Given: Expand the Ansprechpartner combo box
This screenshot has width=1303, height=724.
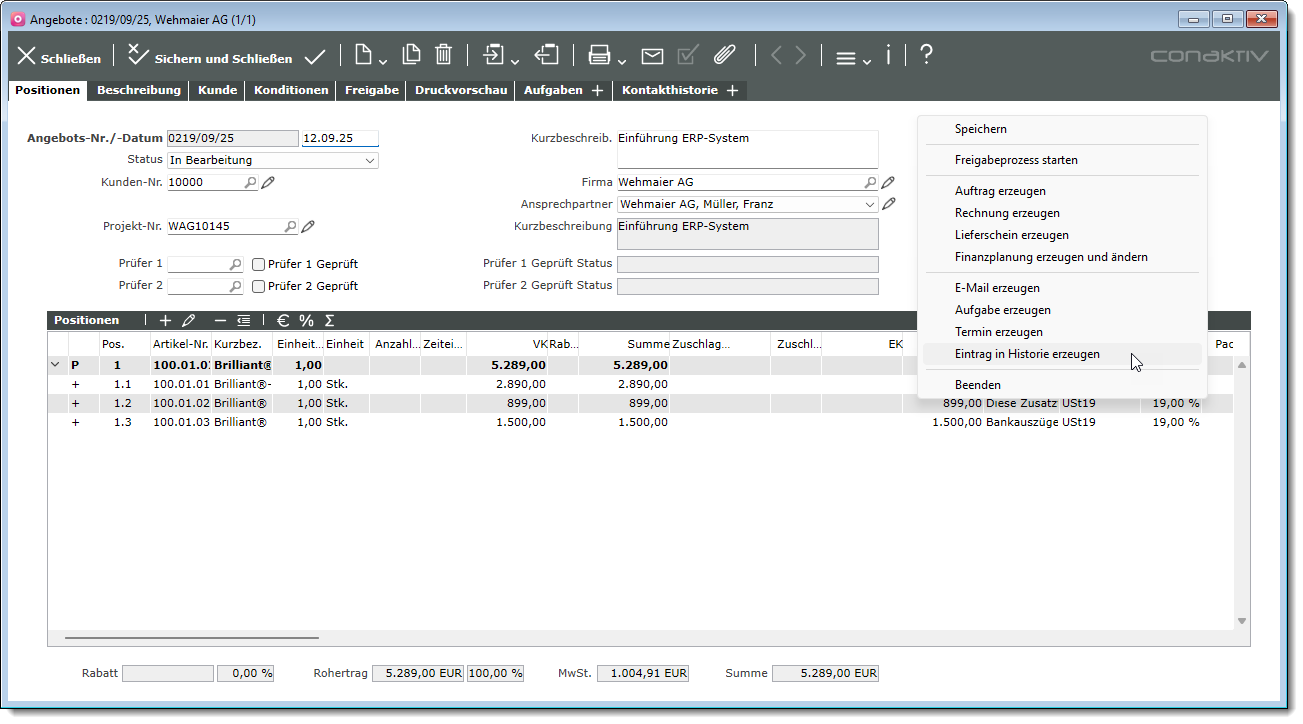Looking at the screenshot, I should [x=868, y=204].
